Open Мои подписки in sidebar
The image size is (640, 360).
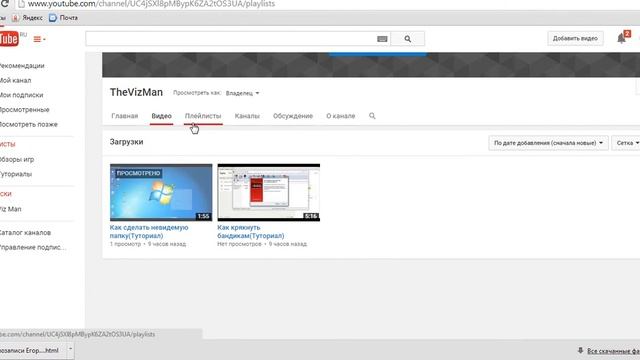tap(22, 95)
